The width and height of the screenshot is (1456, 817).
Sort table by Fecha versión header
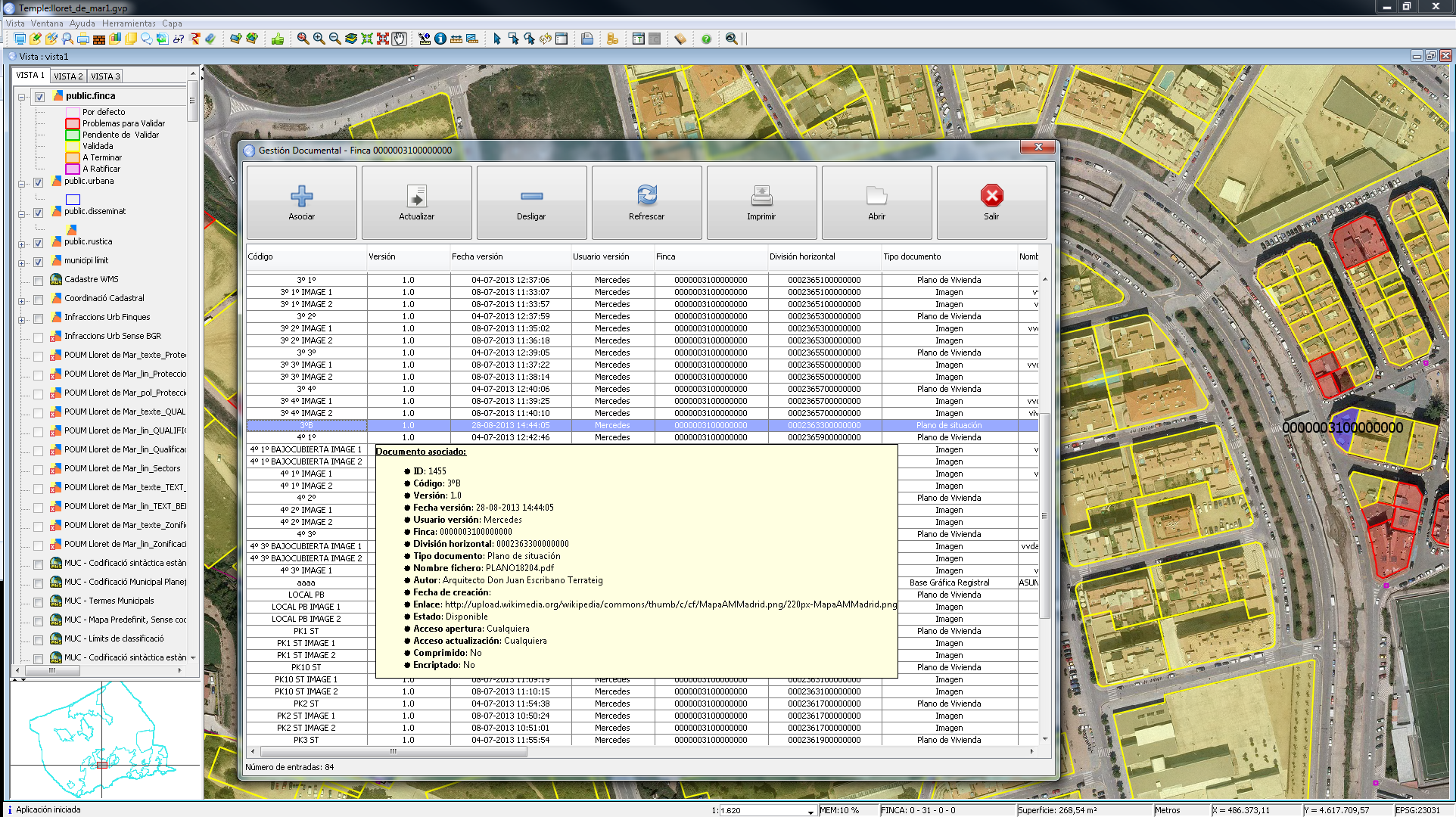tap(511, 256)
